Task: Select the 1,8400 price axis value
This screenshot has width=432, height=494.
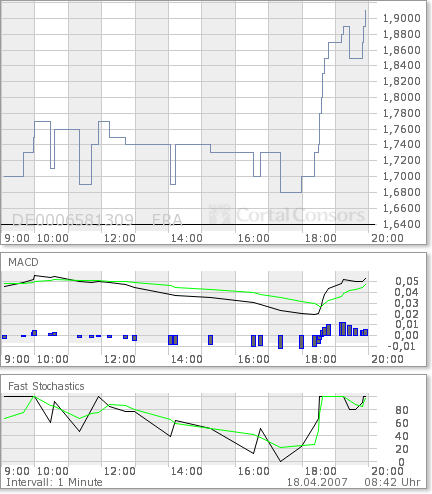Action: pyautogui.click(x=401, y=65)
